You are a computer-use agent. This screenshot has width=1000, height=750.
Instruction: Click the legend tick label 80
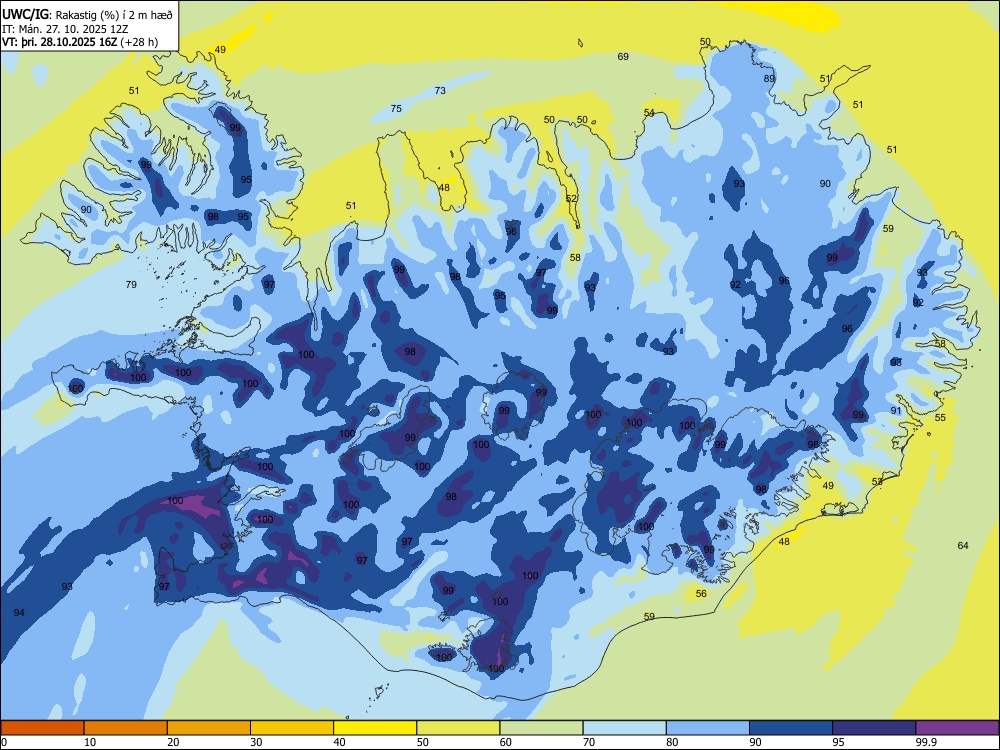672,742
